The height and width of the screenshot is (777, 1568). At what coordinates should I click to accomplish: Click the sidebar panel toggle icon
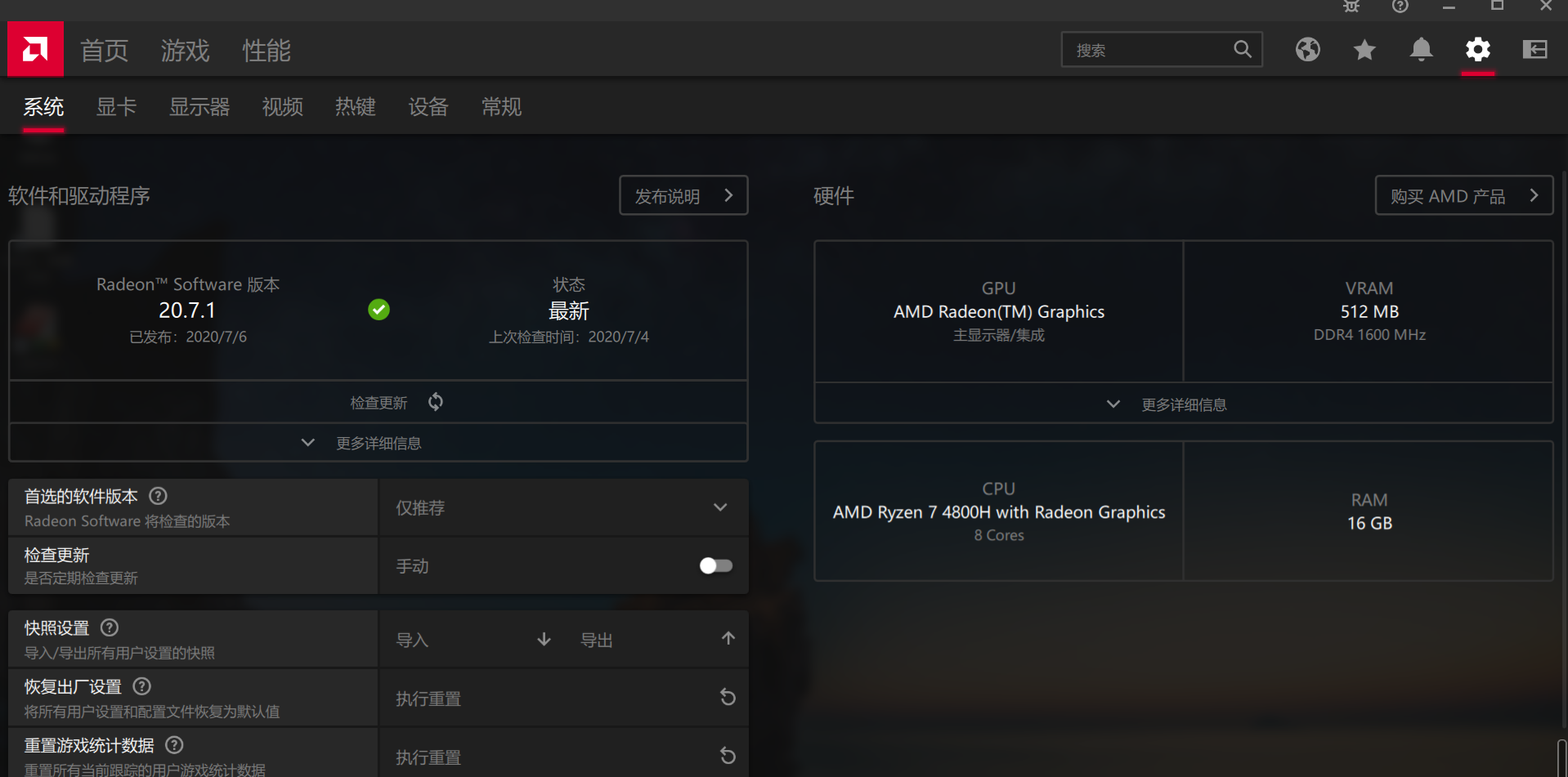coord(1535,50)
